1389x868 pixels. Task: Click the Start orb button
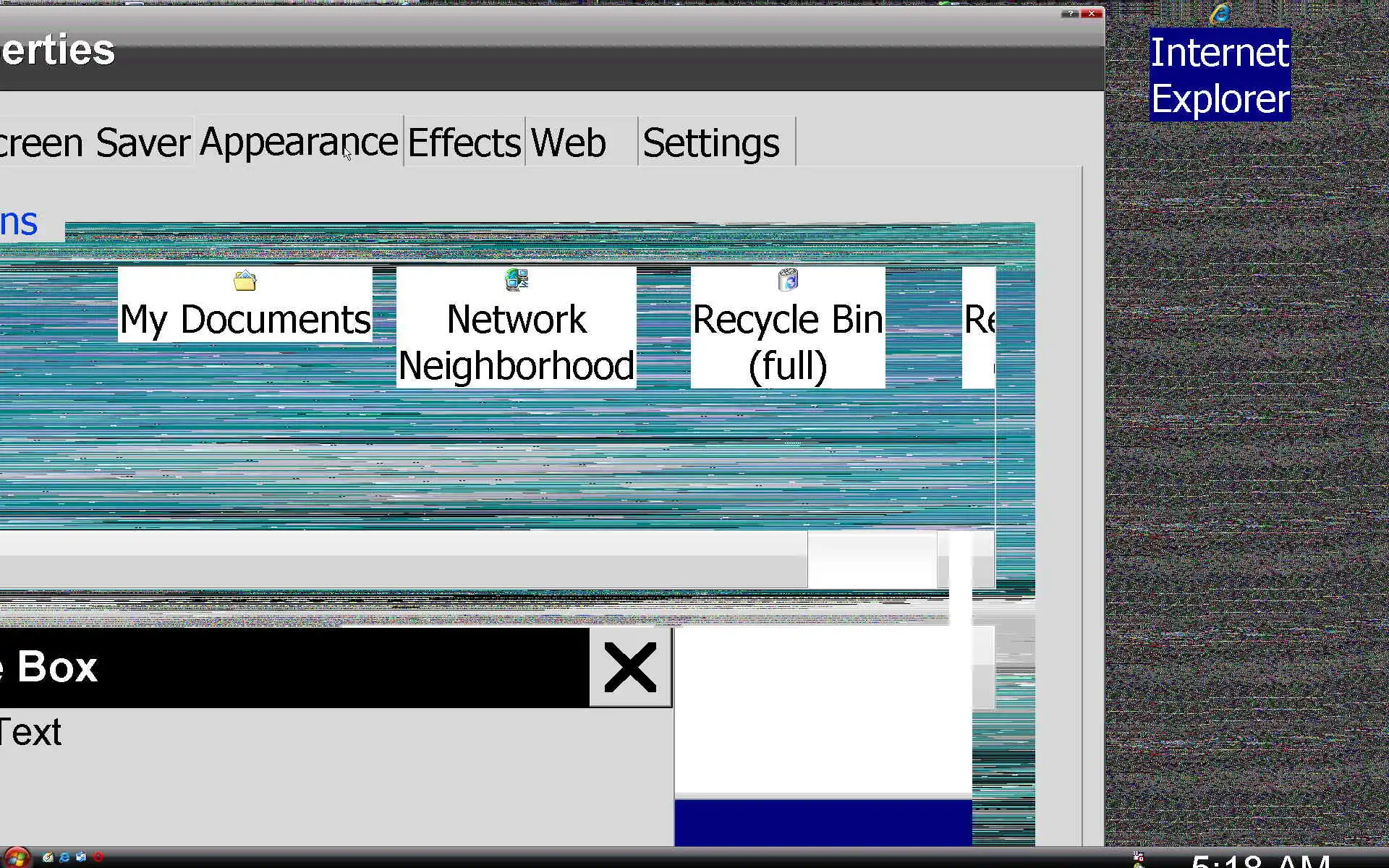pos(16,858)
